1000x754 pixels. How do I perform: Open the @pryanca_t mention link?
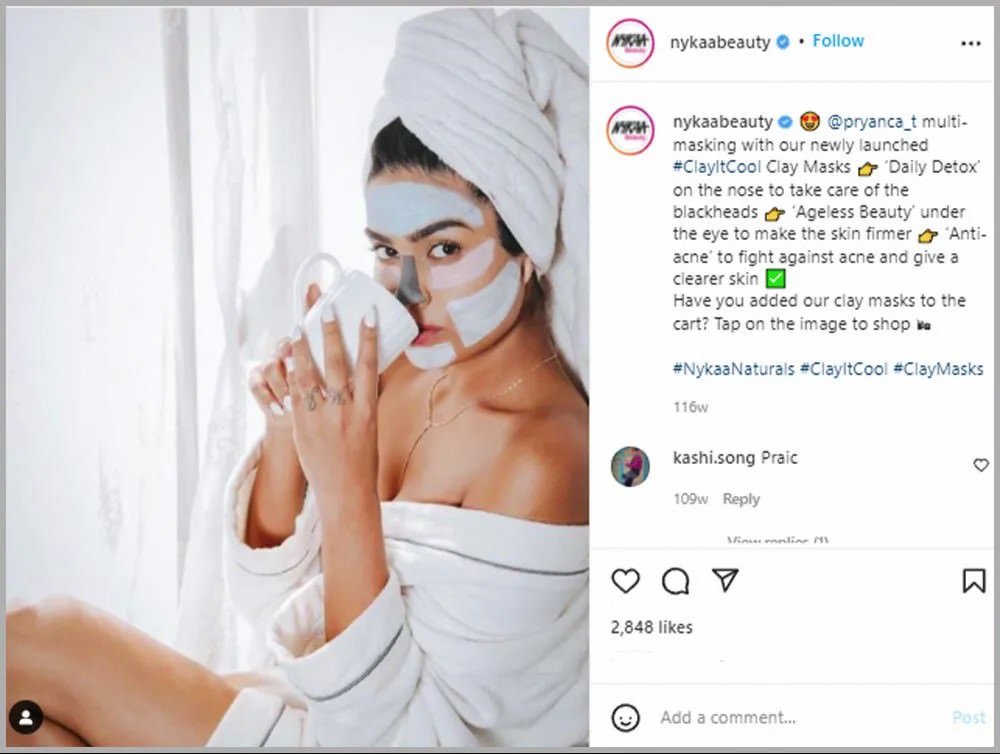871,121
